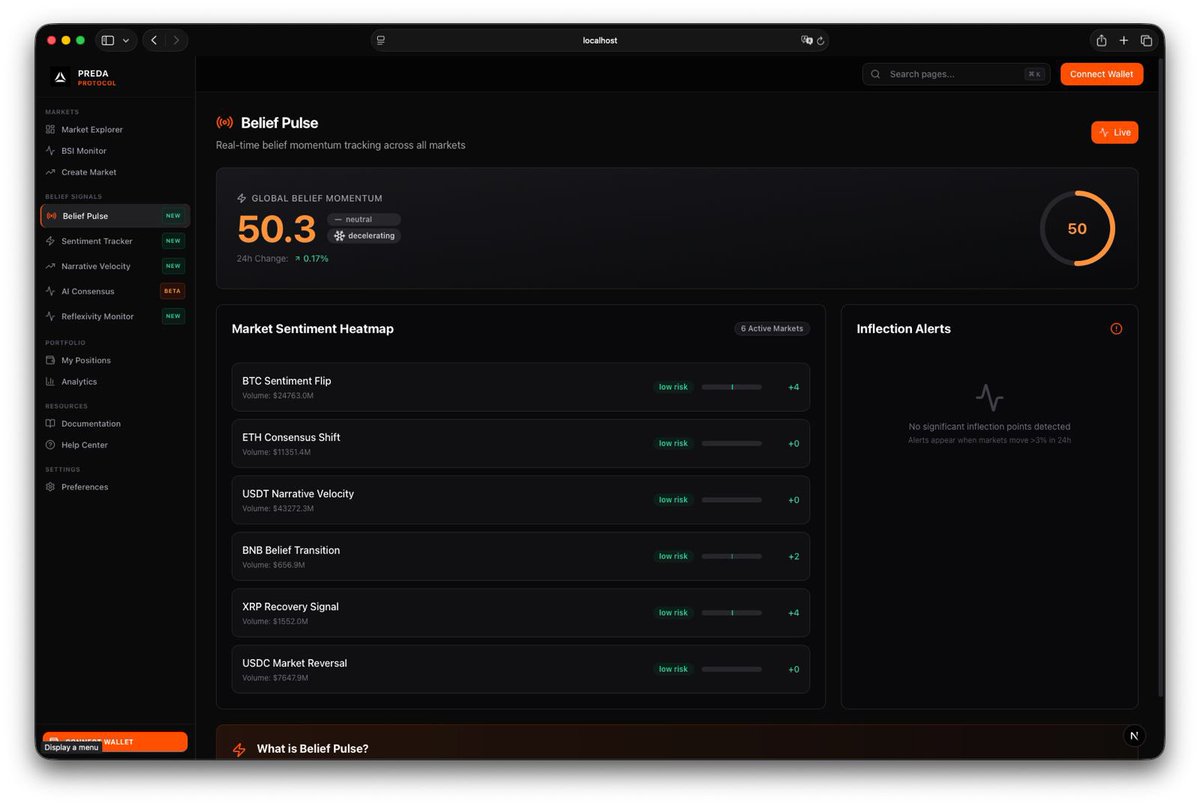
Task: Click the NEW badge next to Reflexivity Monitor
Action: click(173, 316)
